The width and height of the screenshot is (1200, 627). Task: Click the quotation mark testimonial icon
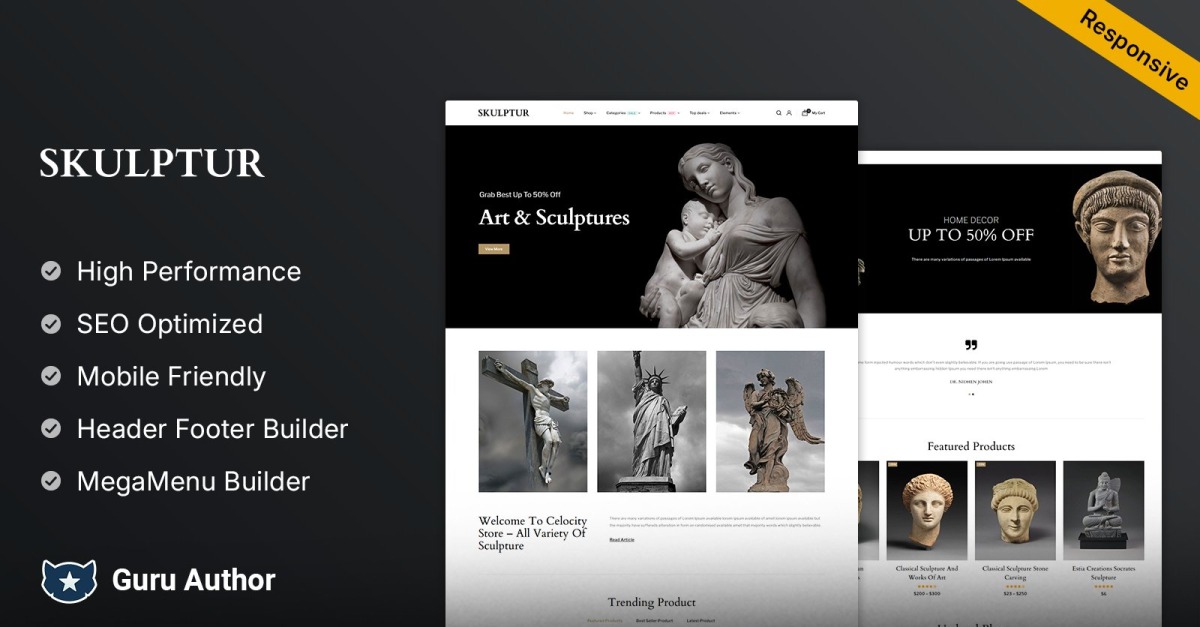coord(970,345)
